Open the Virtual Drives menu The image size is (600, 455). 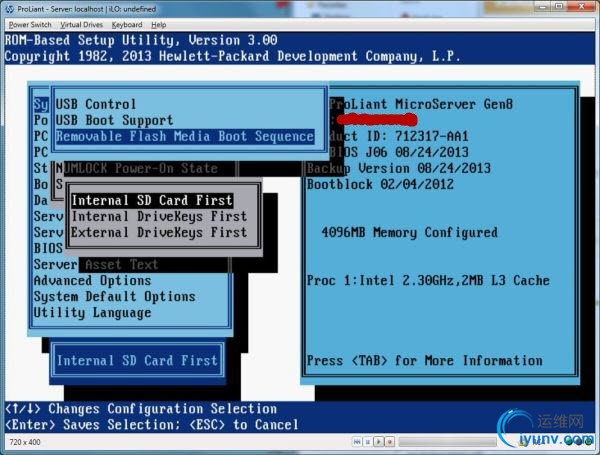point(82,25)
